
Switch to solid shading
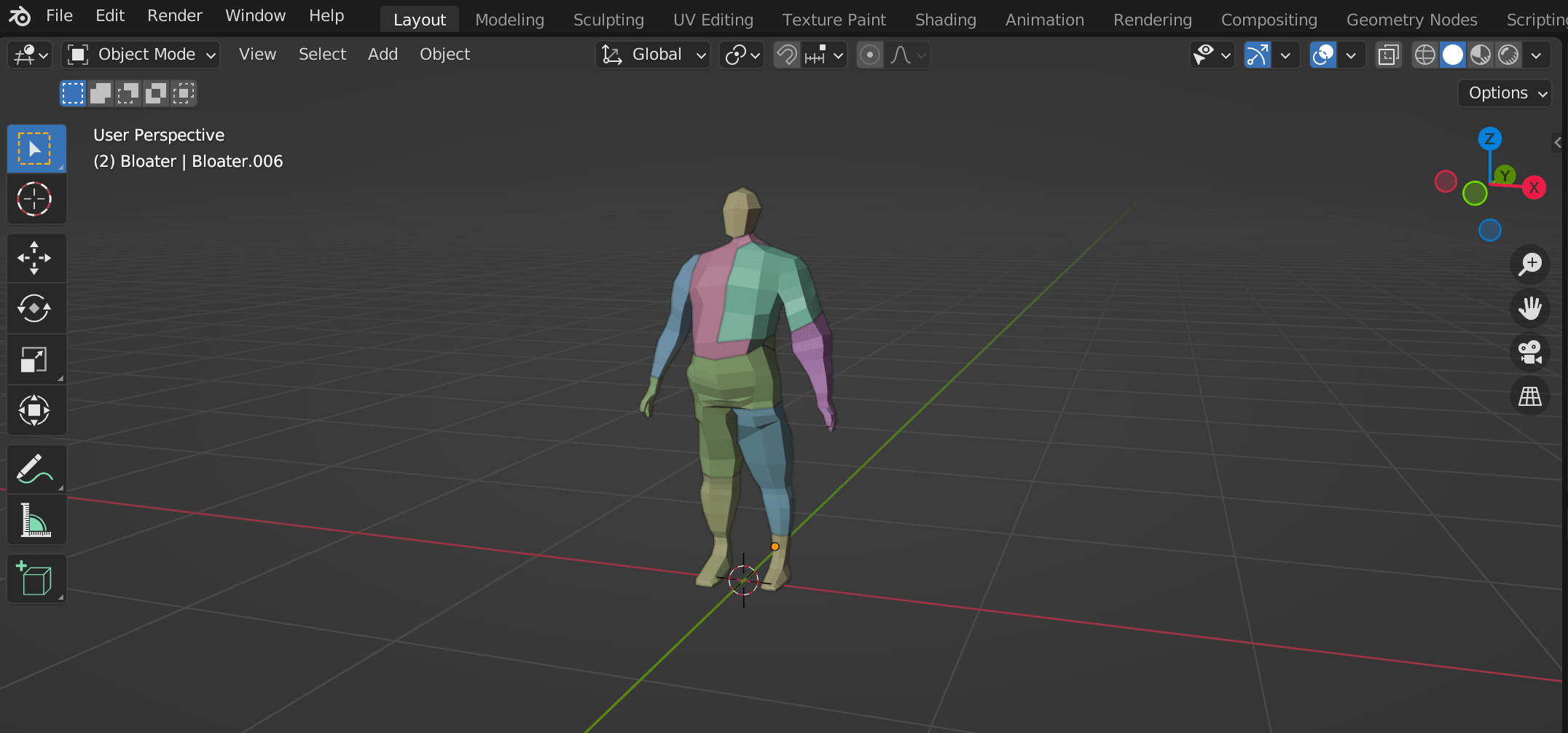[1453, 55]
